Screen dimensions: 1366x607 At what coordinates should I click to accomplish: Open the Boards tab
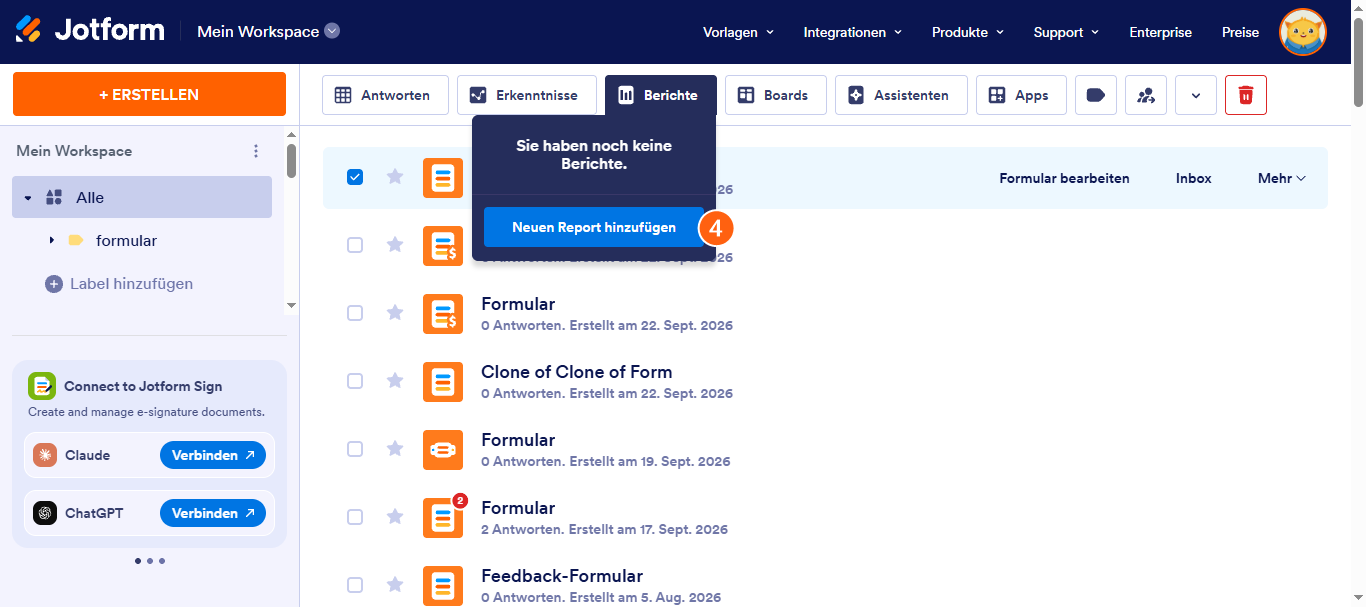pyautogui.click(x=775, y=95)
